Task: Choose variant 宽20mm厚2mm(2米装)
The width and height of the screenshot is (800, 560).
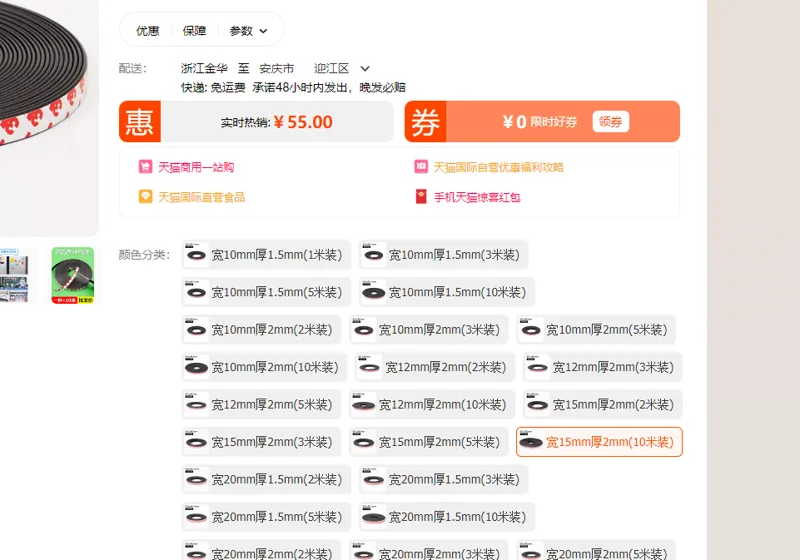Action: (x=261, y=550)
